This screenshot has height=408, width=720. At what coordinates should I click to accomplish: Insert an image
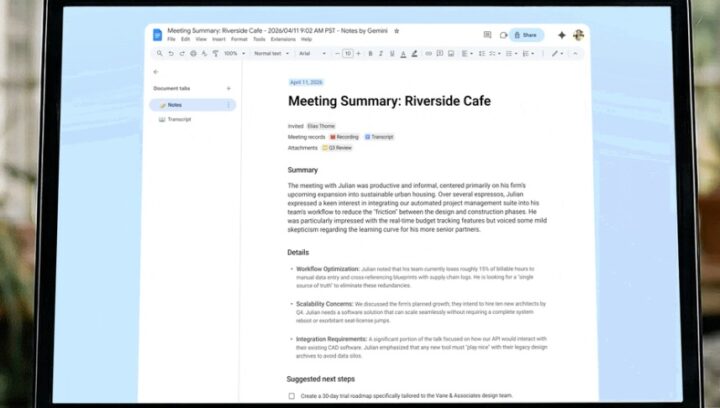451,54
